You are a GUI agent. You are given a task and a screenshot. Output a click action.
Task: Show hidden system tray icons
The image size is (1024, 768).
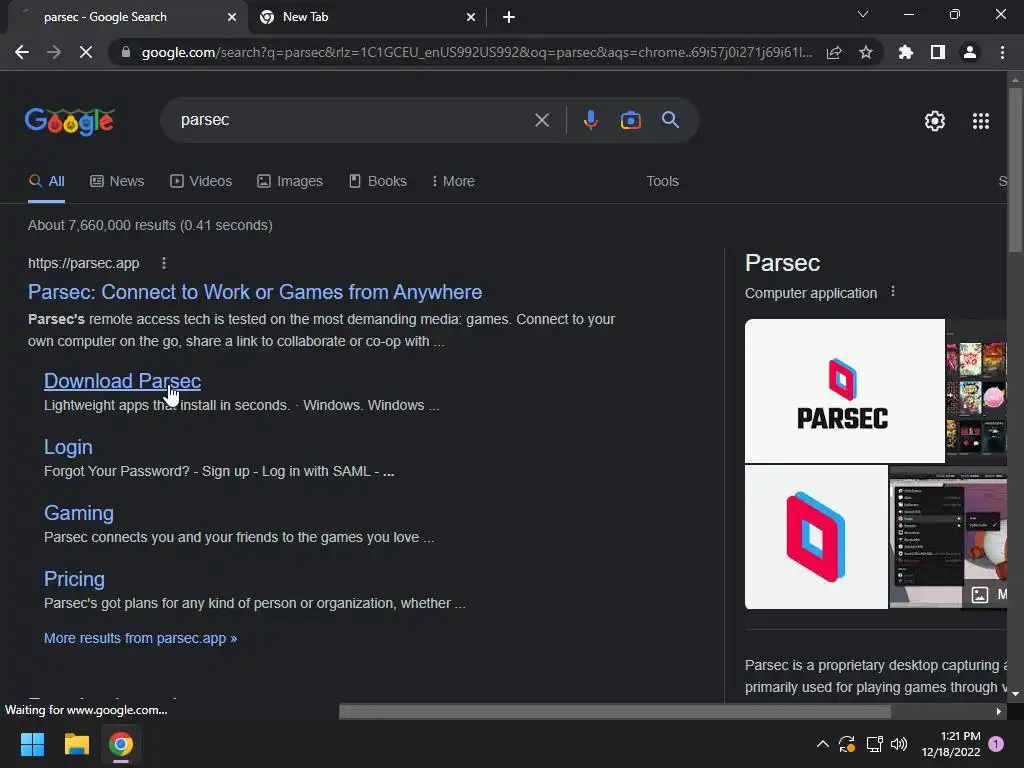tap(823, 744)
